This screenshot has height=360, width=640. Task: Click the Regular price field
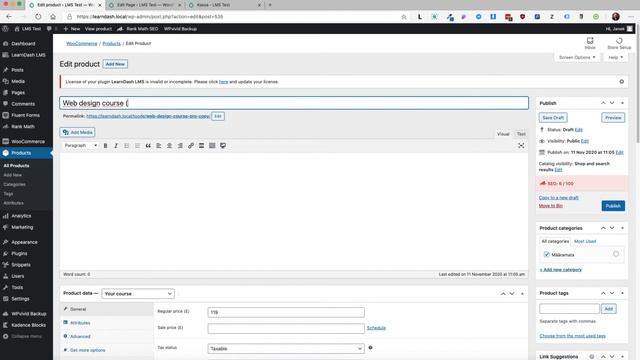pyautogui.click(x=286, y=312)
